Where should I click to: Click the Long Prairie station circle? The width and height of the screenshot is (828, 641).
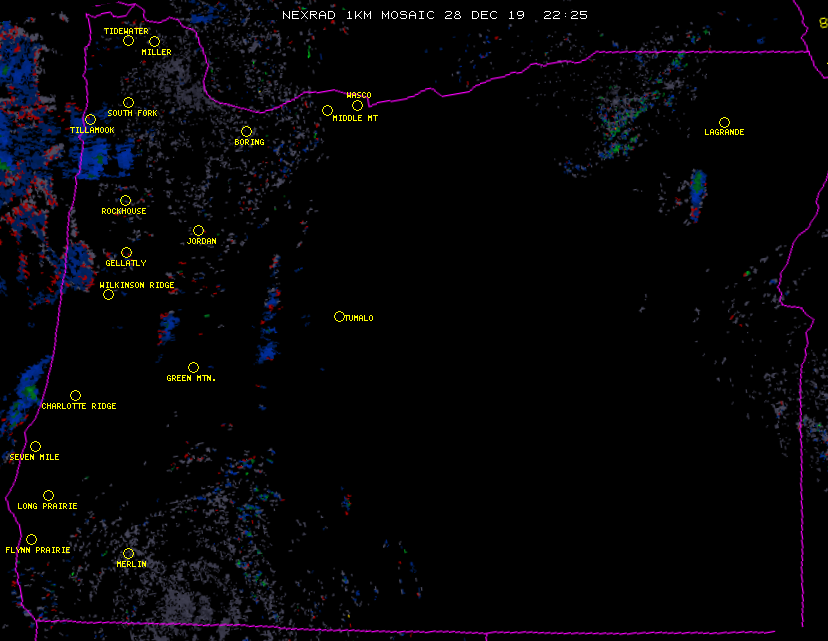coord(48,496)
